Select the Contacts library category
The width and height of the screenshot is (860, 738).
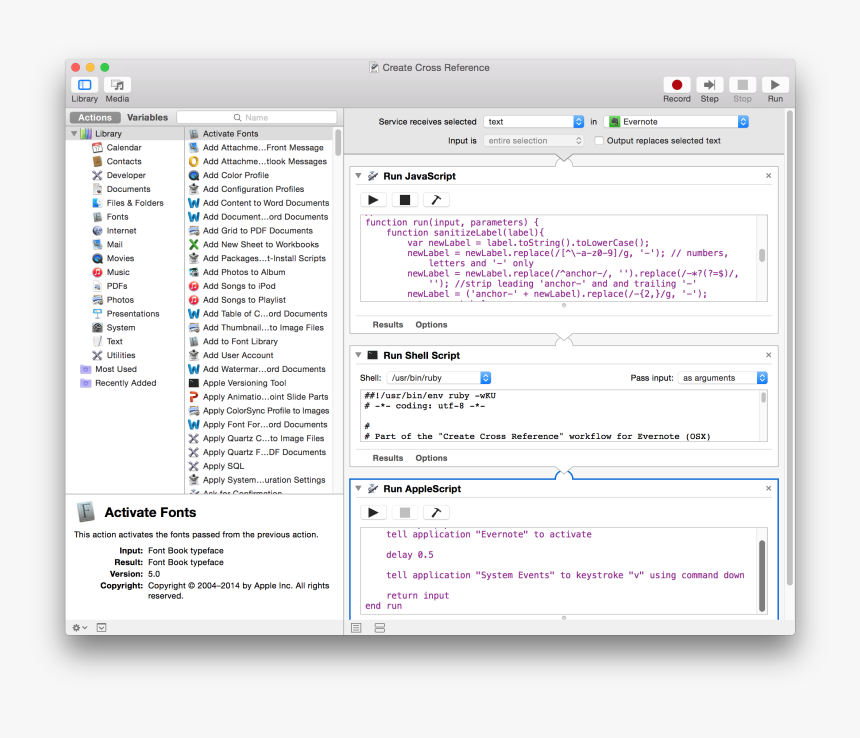point(124,161)
